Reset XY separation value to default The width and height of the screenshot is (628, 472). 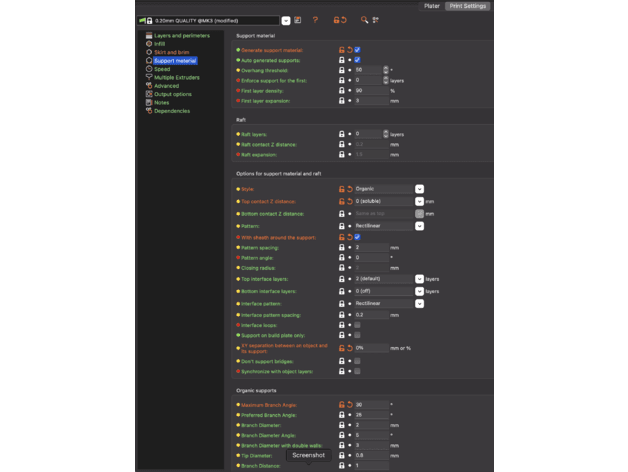pyautogui.click(x=350, y=348)
